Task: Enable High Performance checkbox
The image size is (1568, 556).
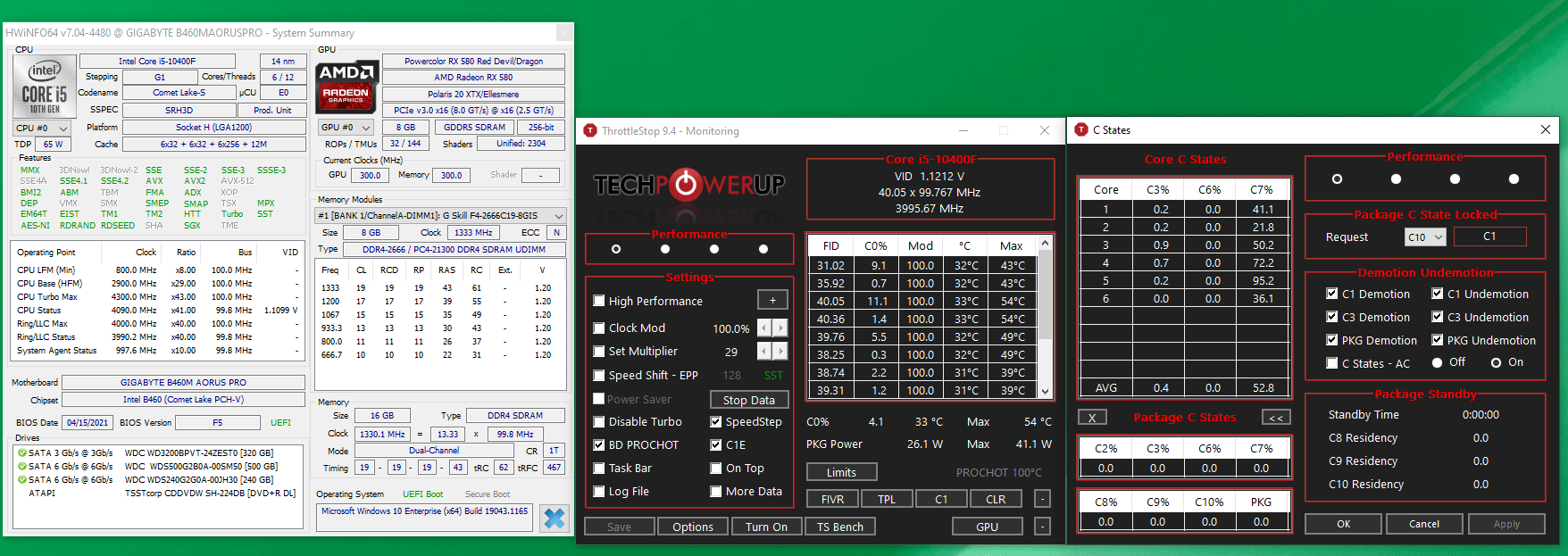Action: click(599, 301)
